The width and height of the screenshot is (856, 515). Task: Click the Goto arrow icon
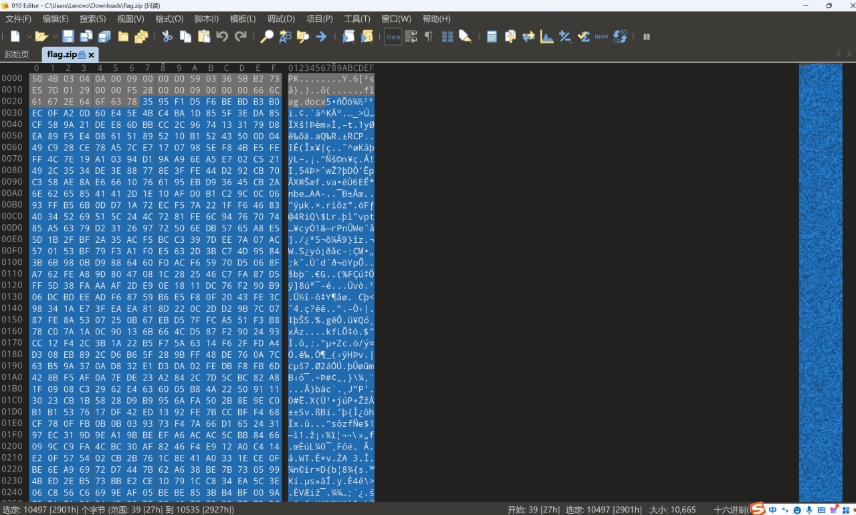(x=321, y=37)
